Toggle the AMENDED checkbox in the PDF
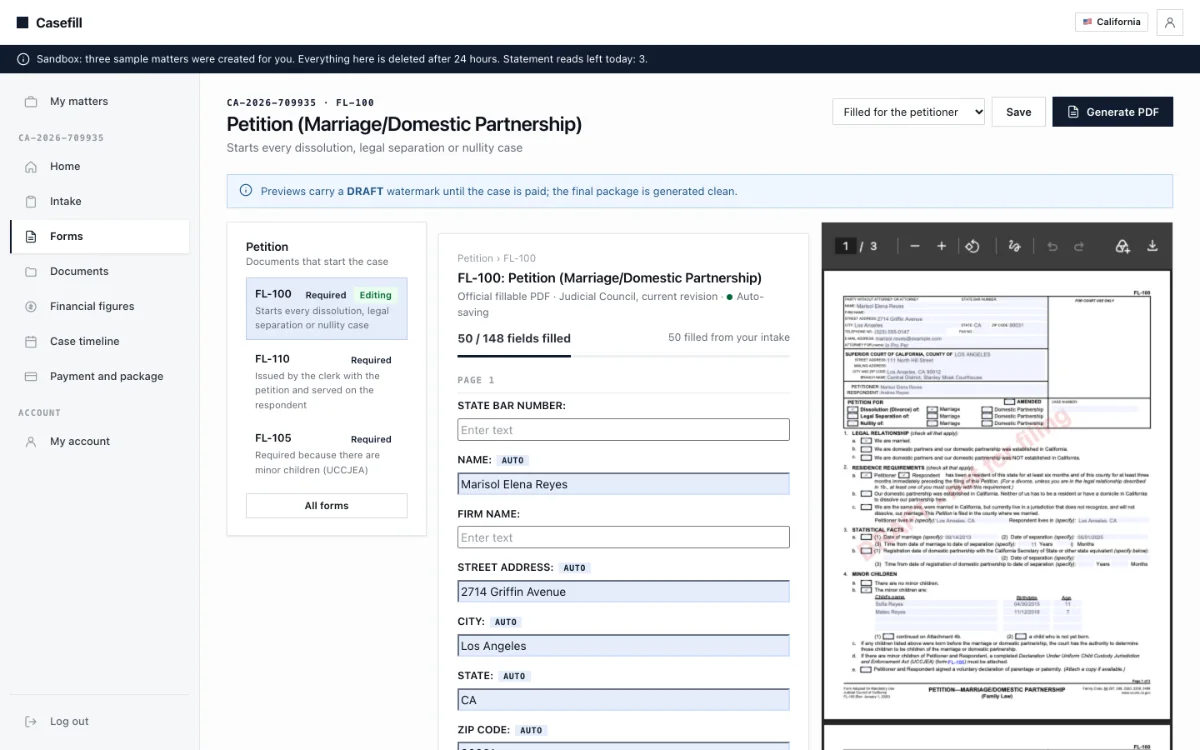Viewport: 1200px width, 750px height. [1010, 401]
